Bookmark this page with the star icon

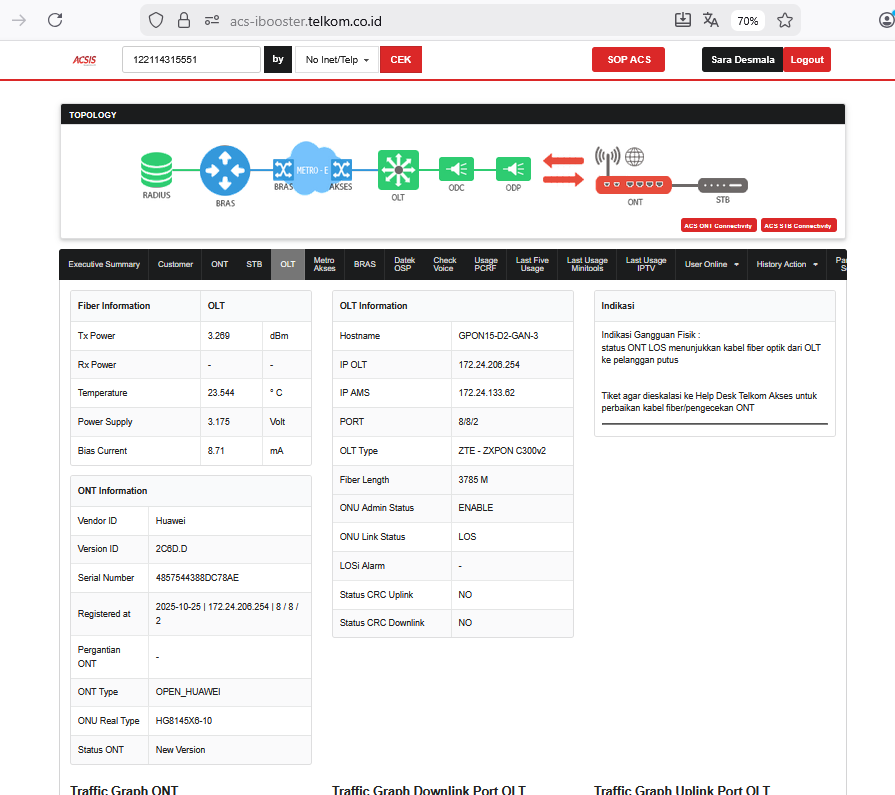[785, 21]
